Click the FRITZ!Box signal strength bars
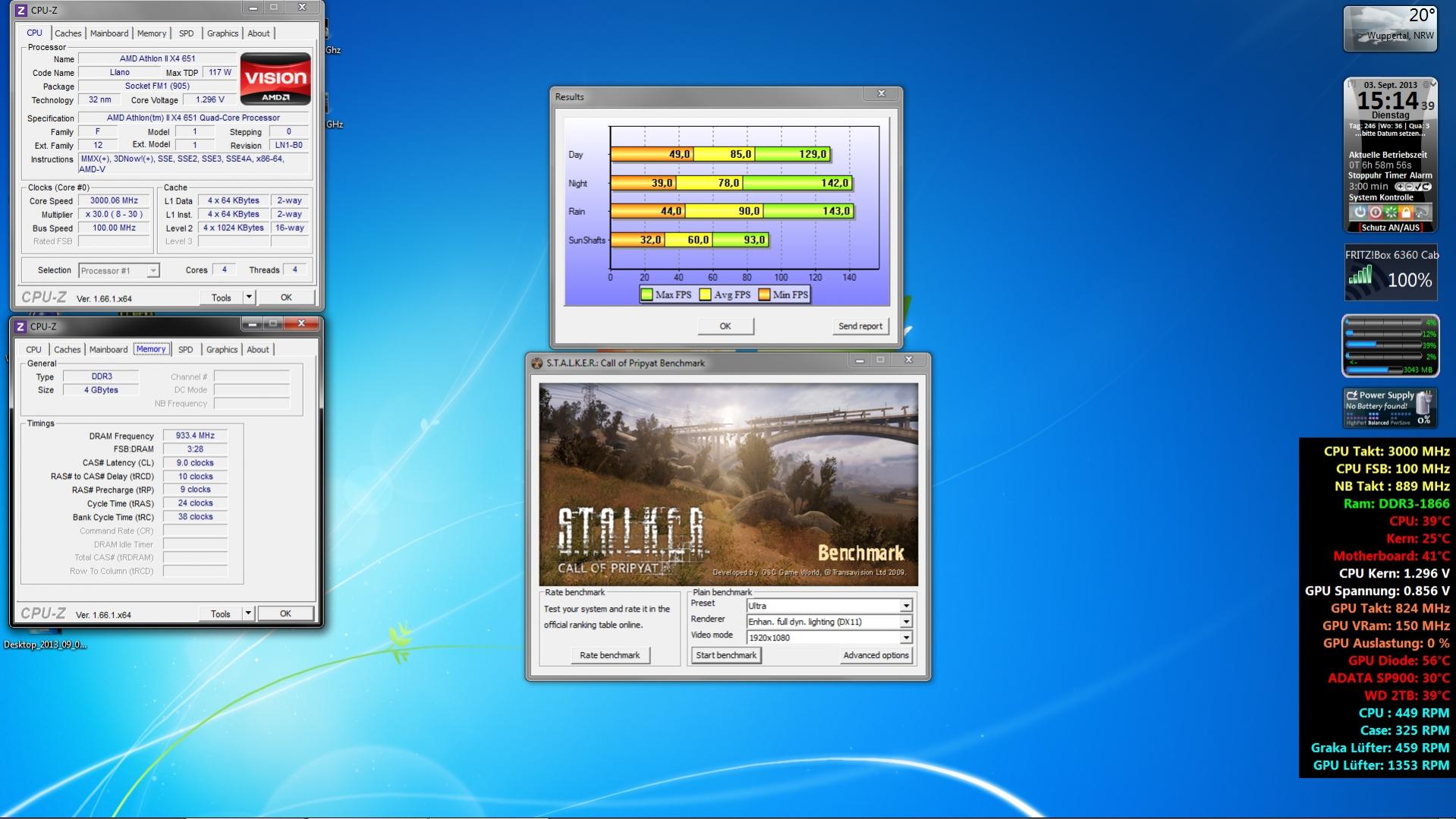Image resolution: width=1456 pixels, height=819 pixels. pyautogui.click(x=1360, y=275)
